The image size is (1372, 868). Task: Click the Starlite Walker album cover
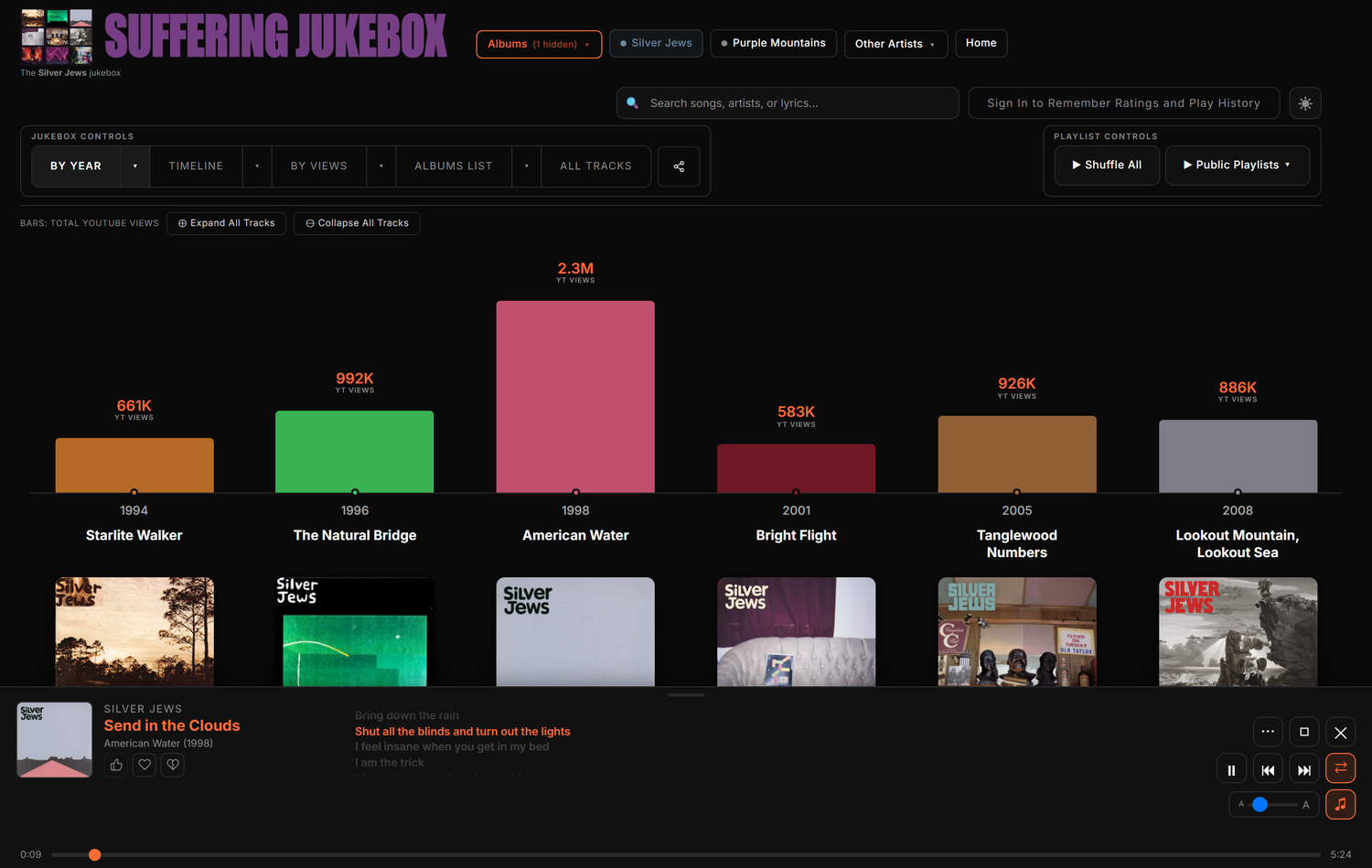tap(134, 632)
